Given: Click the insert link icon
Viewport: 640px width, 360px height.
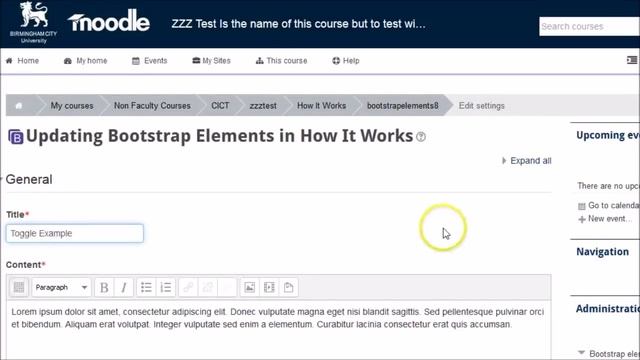Looking at the screenshot, I should coord(188,287).
